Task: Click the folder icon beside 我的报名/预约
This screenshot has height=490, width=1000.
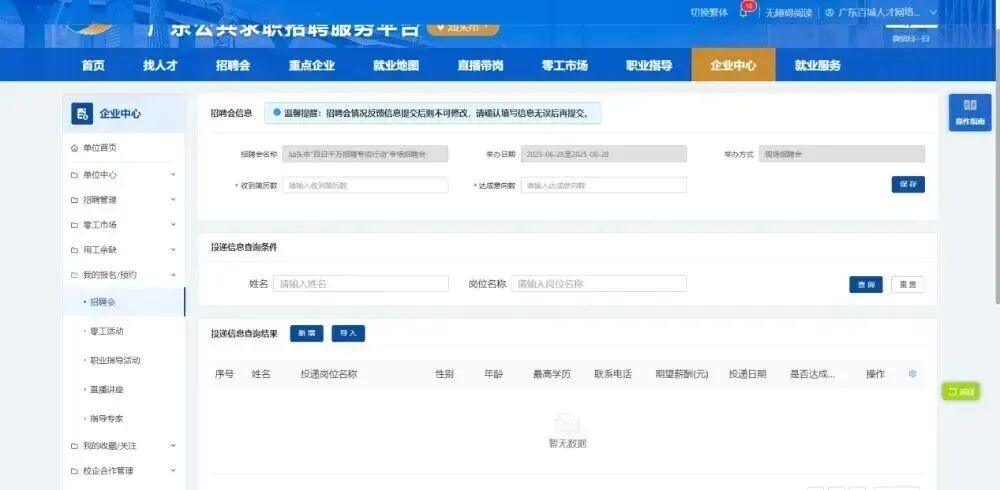Action: coord(75,275)
